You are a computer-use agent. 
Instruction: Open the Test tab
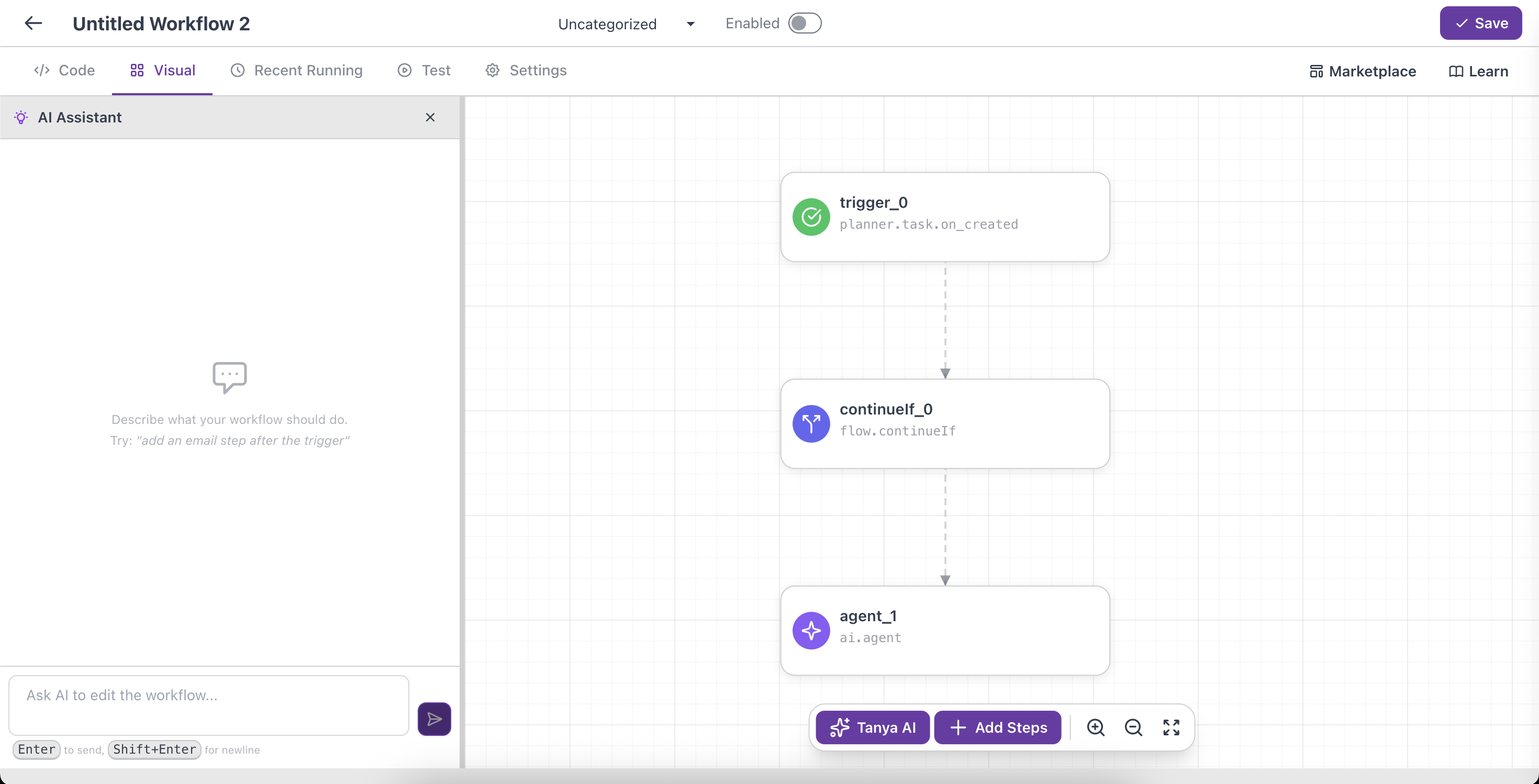click(423, 71)
